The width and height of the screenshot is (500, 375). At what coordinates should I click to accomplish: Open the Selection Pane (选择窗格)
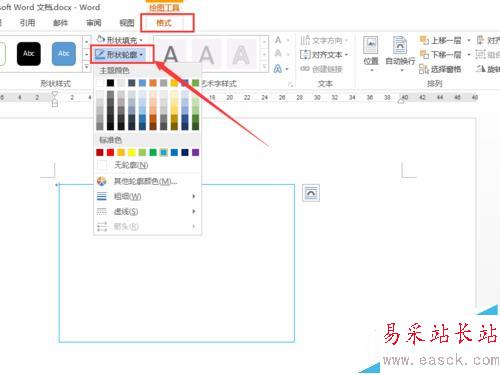(x=440, y=69)
